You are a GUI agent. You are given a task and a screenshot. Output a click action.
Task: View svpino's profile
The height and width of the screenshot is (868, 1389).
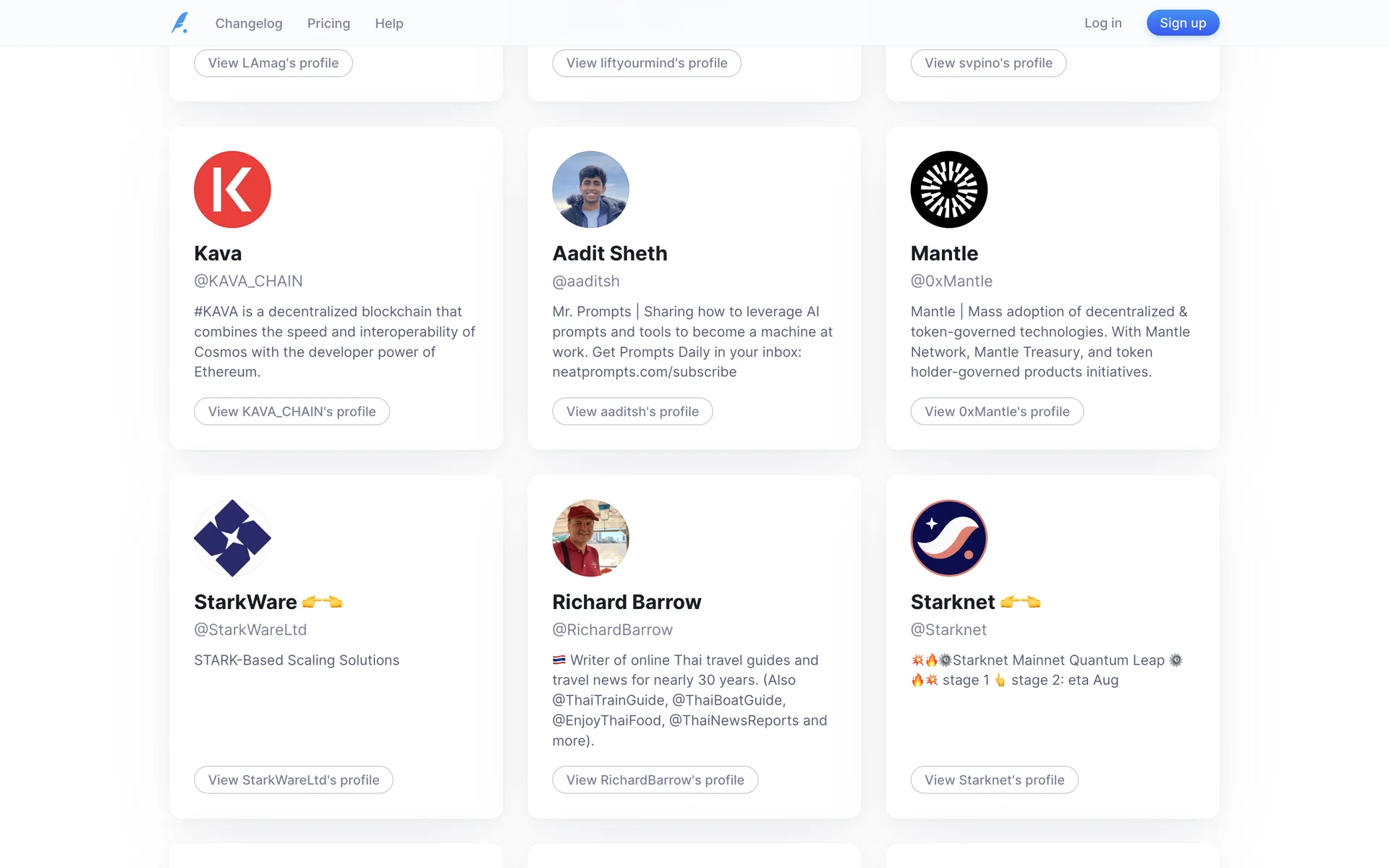pyautogui.click(x=988, y=63)
